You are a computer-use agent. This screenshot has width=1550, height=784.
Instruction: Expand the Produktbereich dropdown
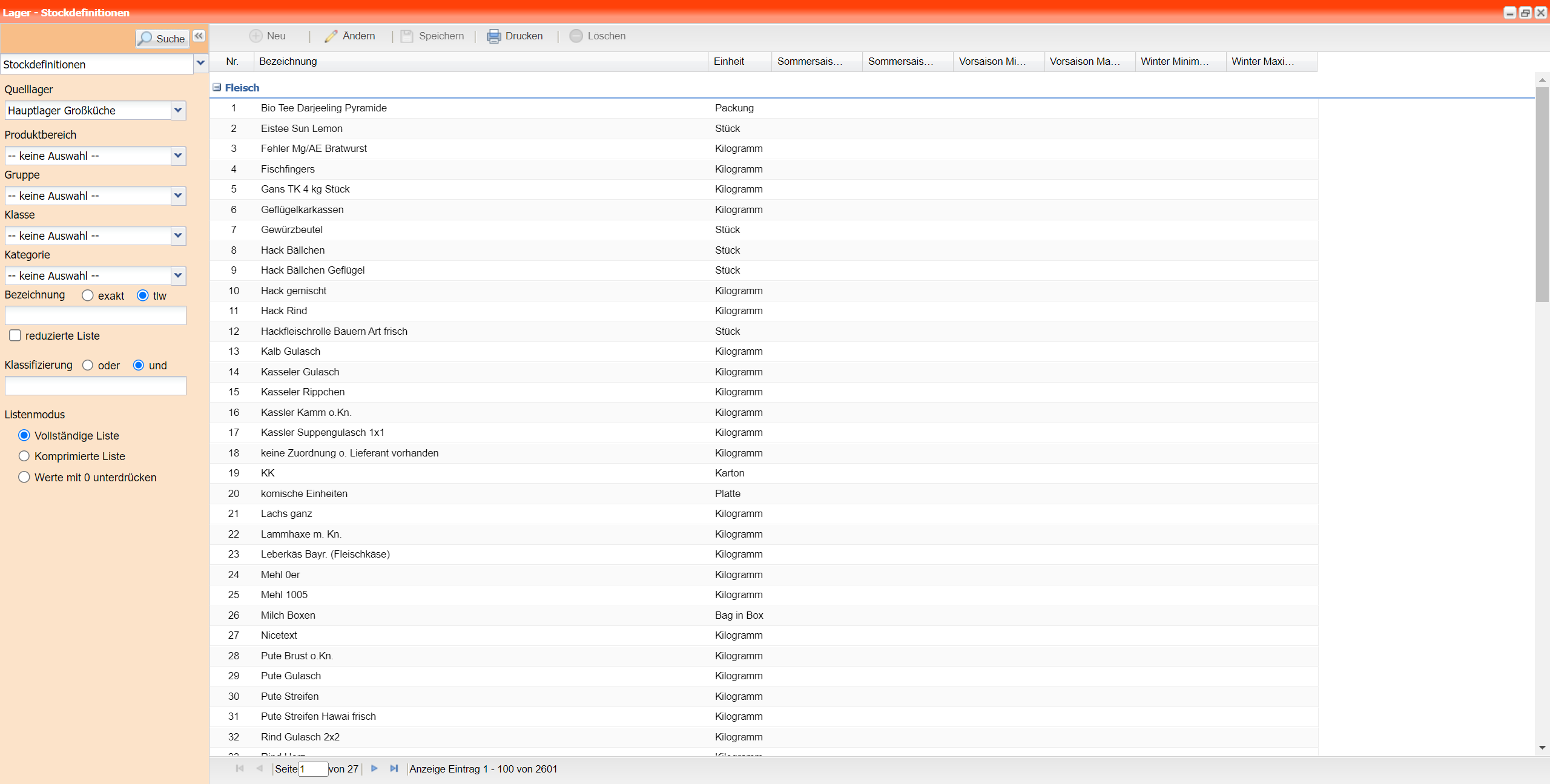(178, 156)
